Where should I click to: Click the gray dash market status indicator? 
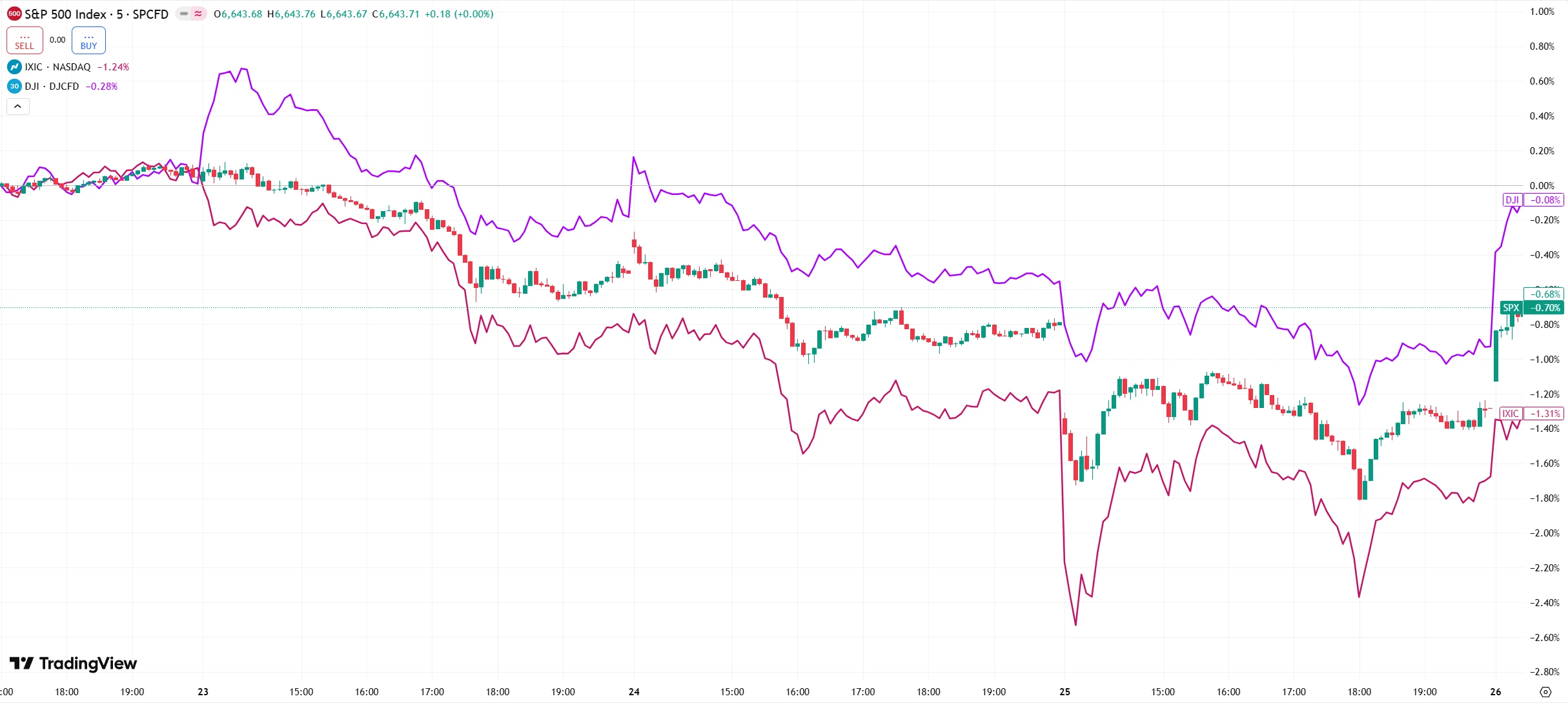click(184, 14)
